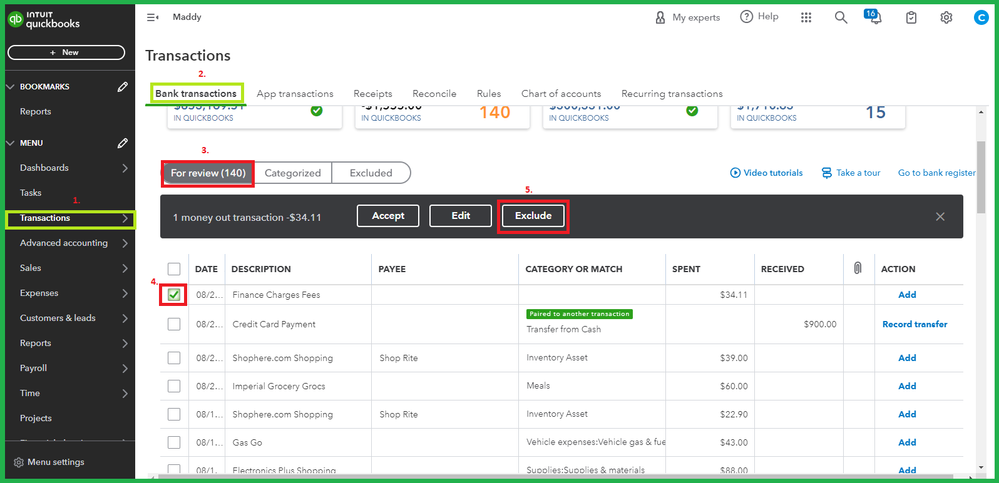
Task: Switch to Bank transactions tab
Action: (x=196, y=94)
